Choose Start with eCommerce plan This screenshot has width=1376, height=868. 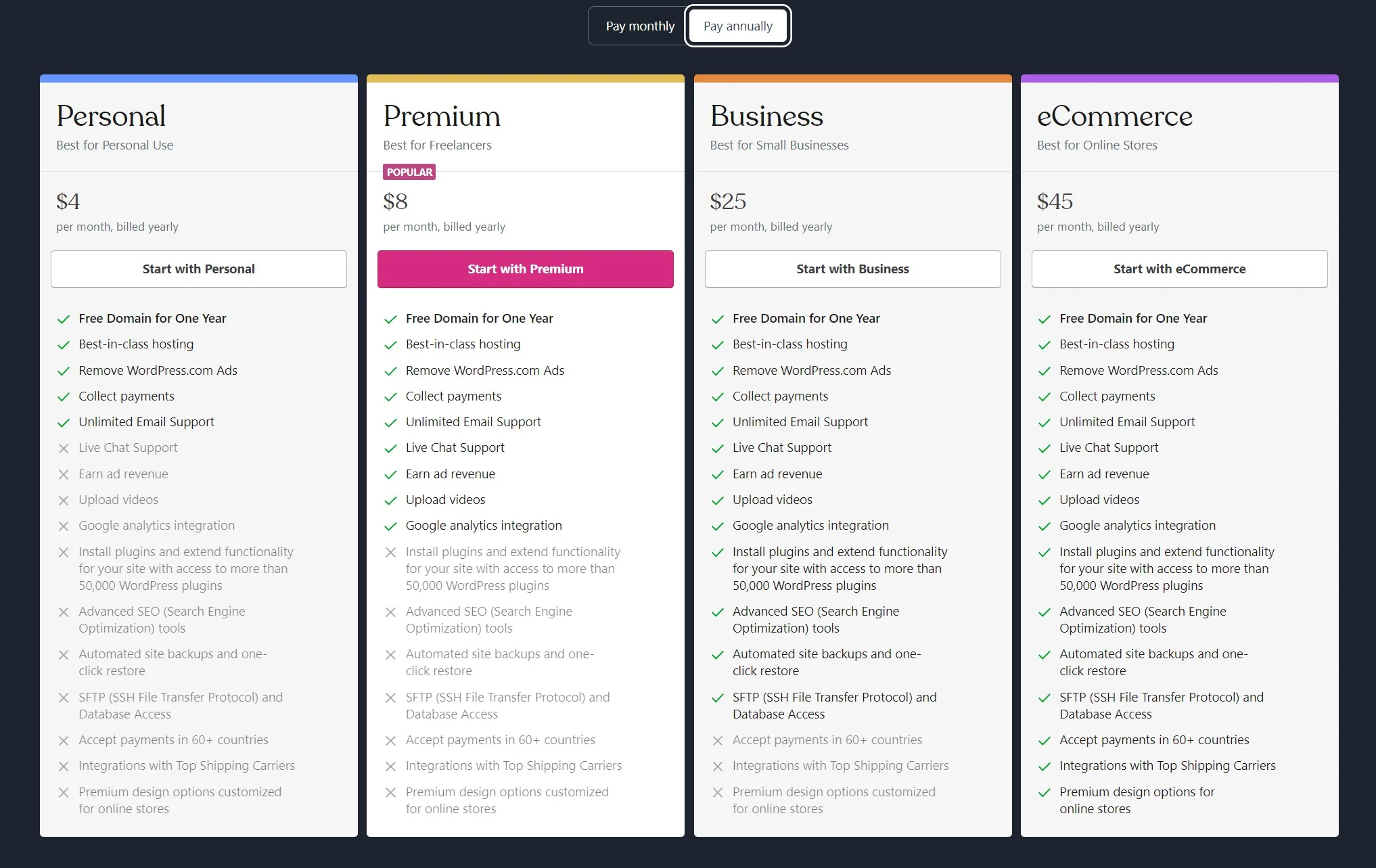click(x=1179, y=269)
